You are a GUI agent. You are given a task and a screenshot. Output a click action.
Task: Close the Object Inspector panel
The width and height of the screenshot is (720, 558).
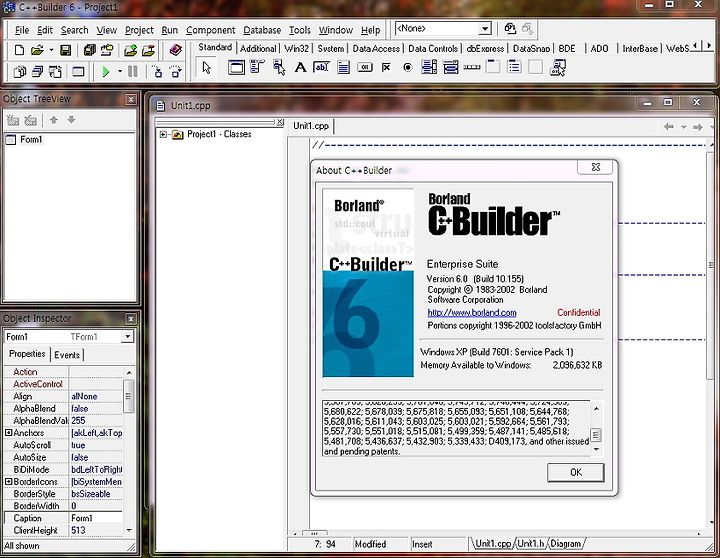131,319
